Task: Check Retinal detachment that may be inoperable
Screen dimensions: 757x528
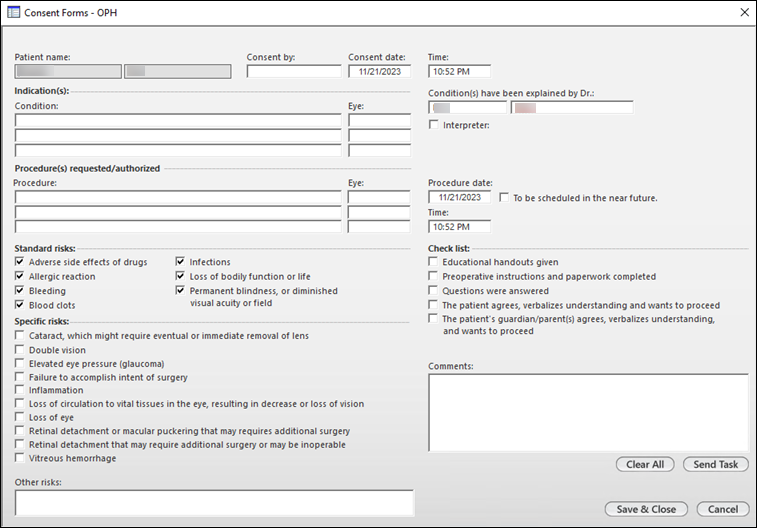Action: tap(19, 444)
